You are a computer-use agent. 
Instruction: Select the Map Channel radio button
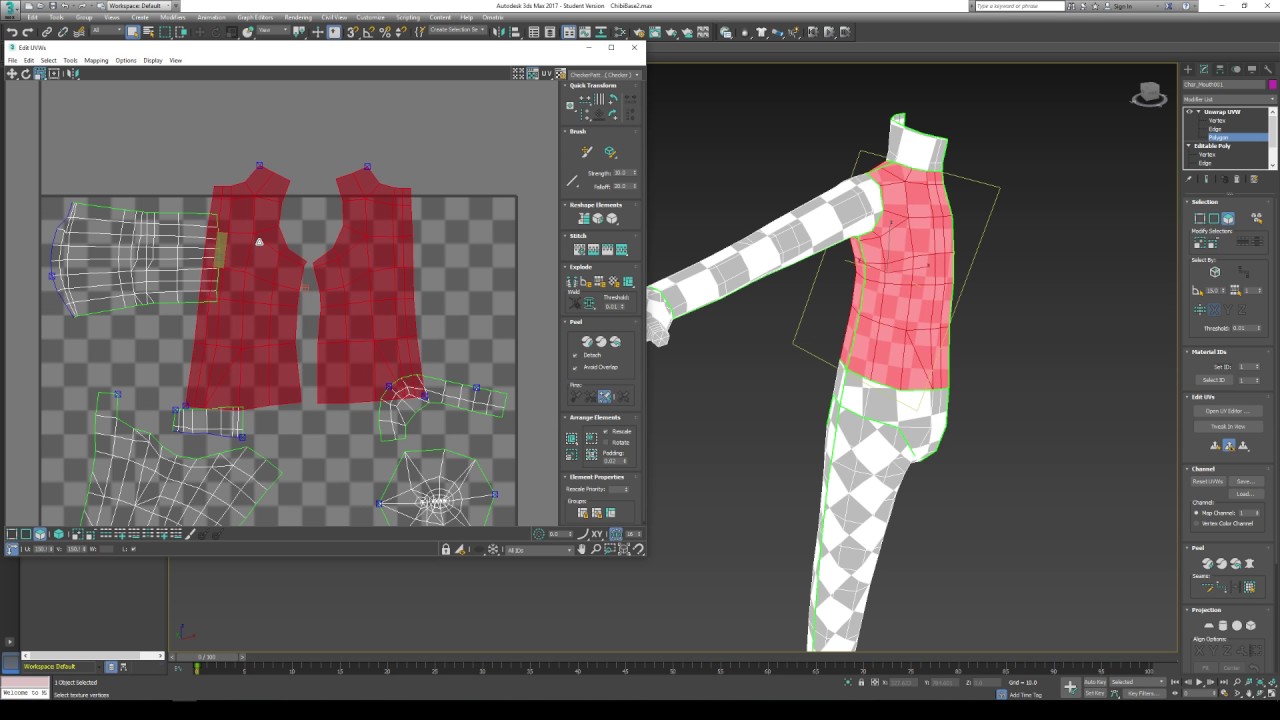click(x=1196, y=513)
